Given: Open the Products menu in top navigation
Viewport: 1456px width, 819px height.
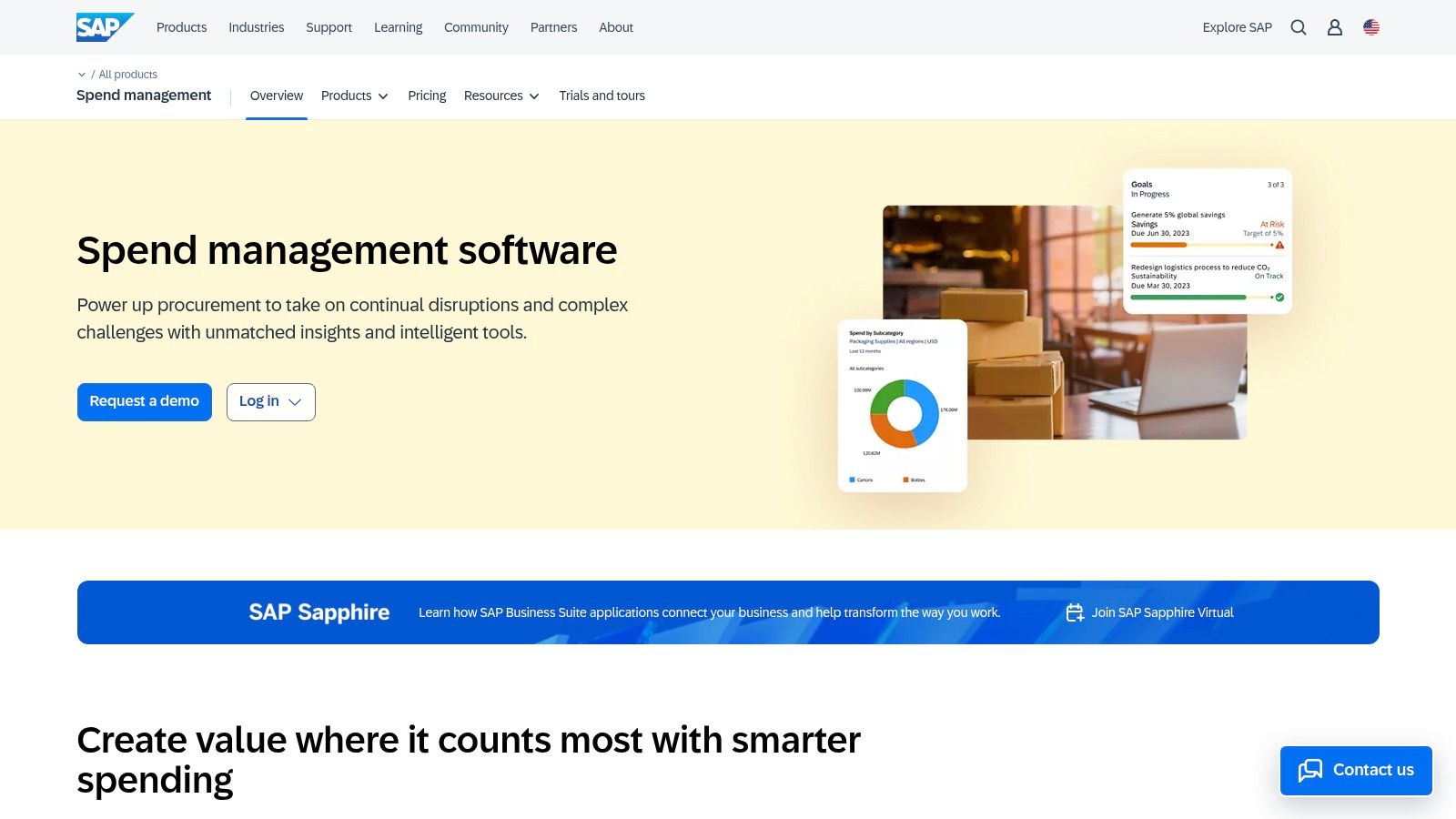Looking at the screenshot, I should pyautogui.click(x=182, y=27).
